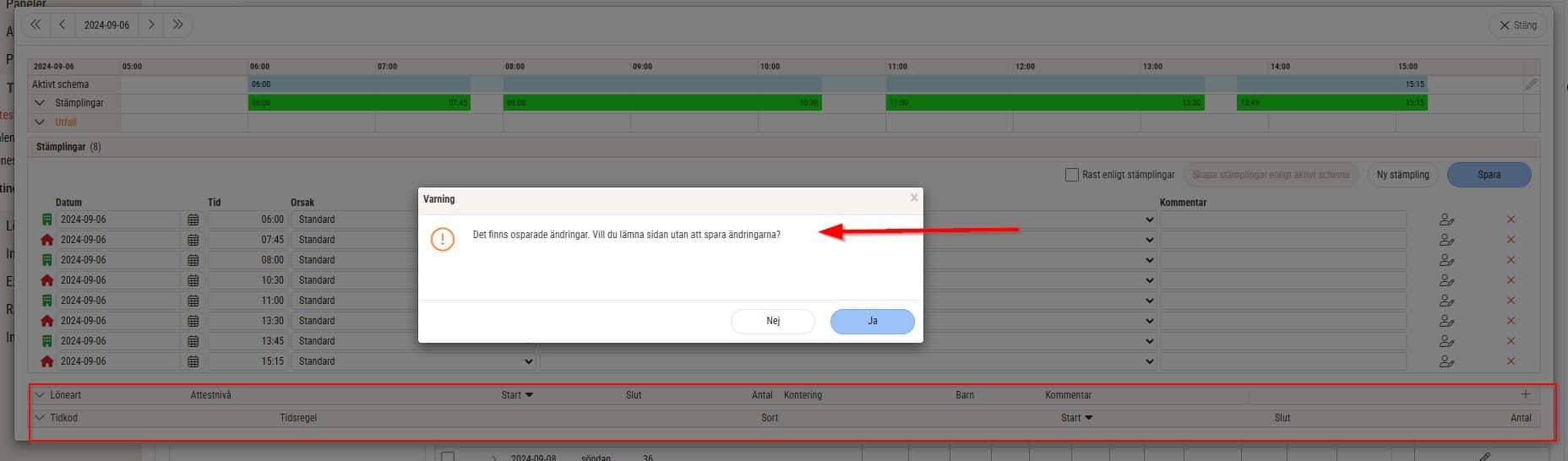This screenshot has height=461, width=1568.
Task: Open dropdown arrow beside Kommentar on 10:30 row
Action: coord(1149,280)
